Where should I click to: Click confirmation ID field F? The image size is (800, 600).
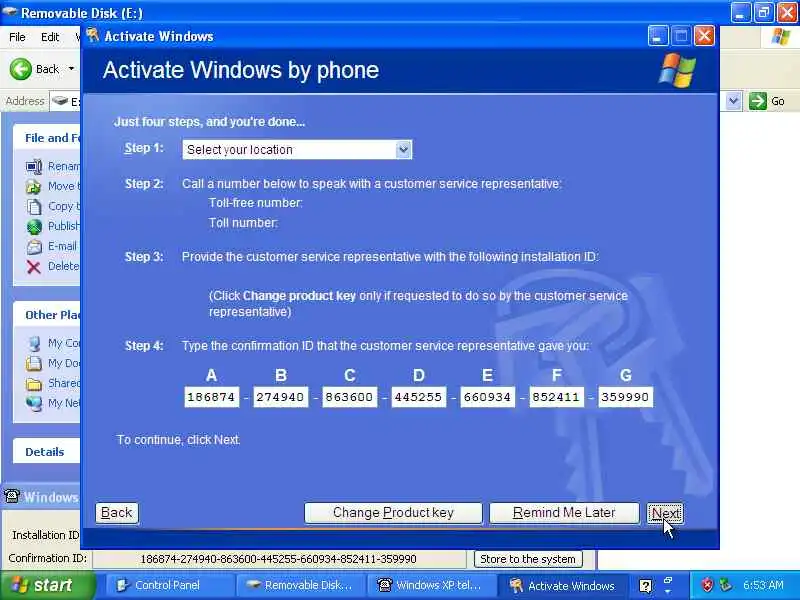pos(556,397)
